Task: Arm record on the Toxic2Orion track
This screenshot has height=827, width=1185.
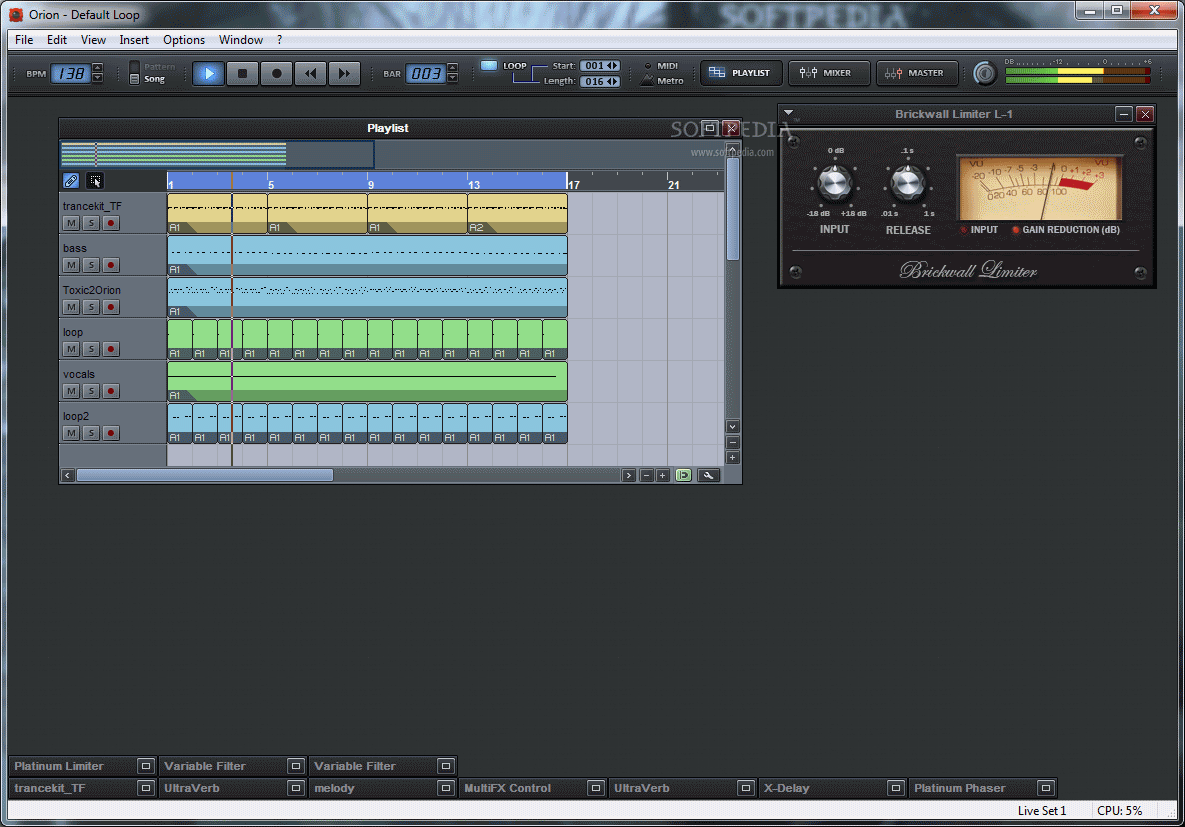Action: pos(111,307)
